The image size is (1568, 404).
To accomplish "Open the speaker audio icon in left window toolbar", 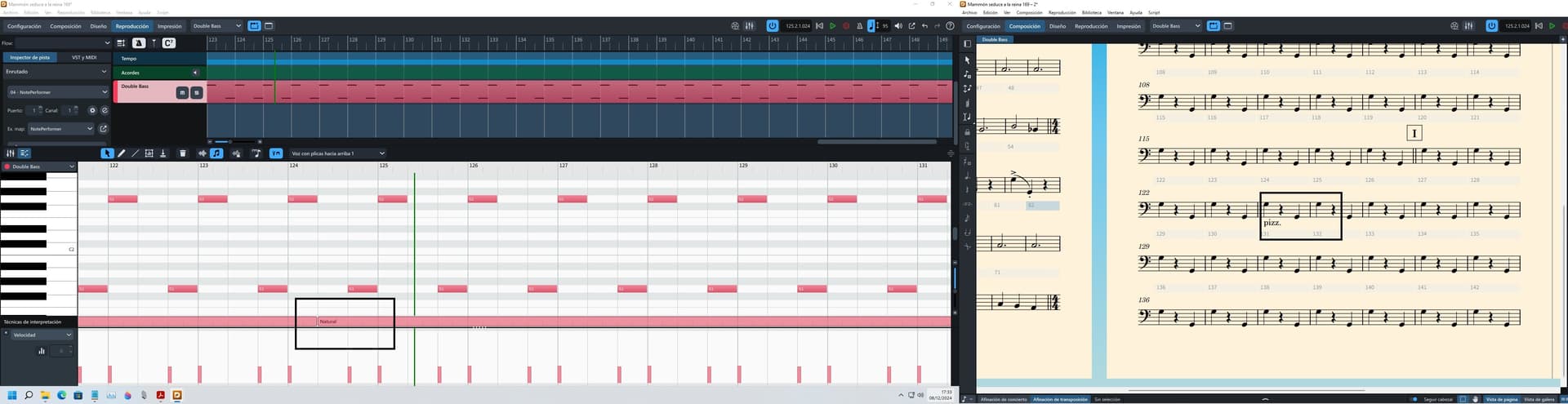I will 898,26.
